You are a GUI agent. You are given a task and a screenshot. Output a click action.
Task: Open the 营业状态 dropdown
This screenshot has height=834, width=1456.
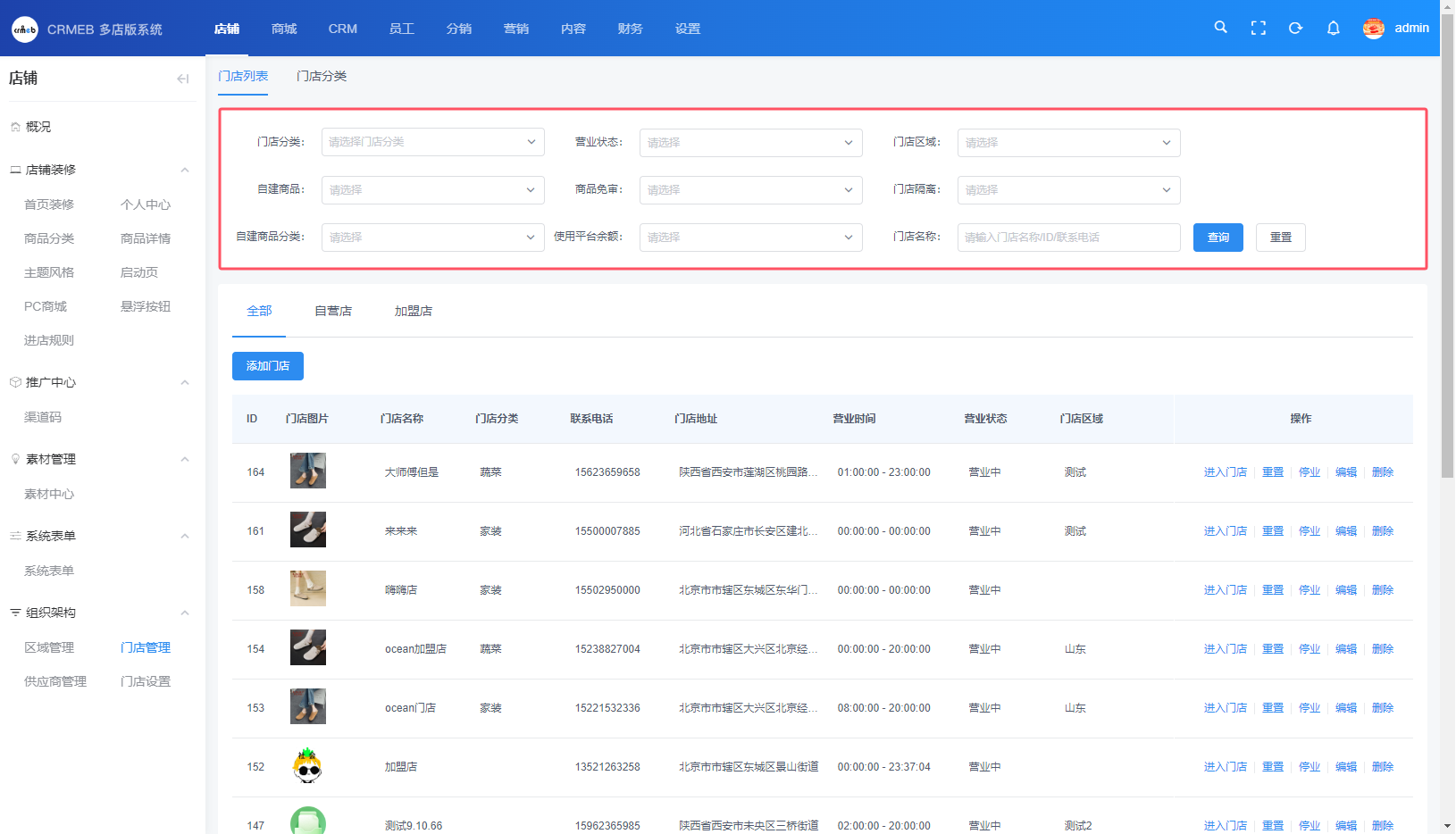751,143
